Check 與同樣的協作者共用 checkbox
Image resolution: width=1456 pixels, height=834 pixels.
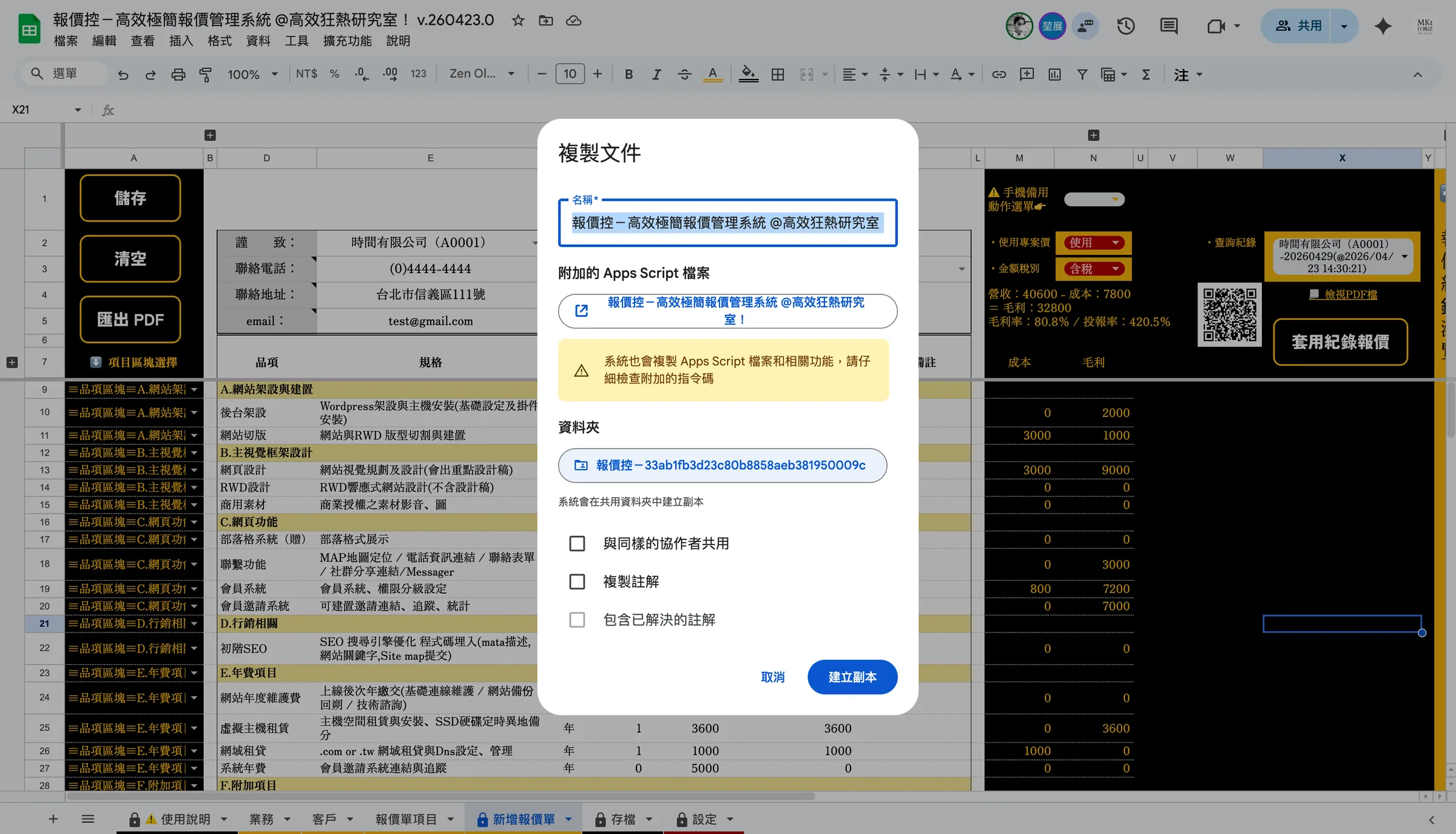click(x=577, y=543)
